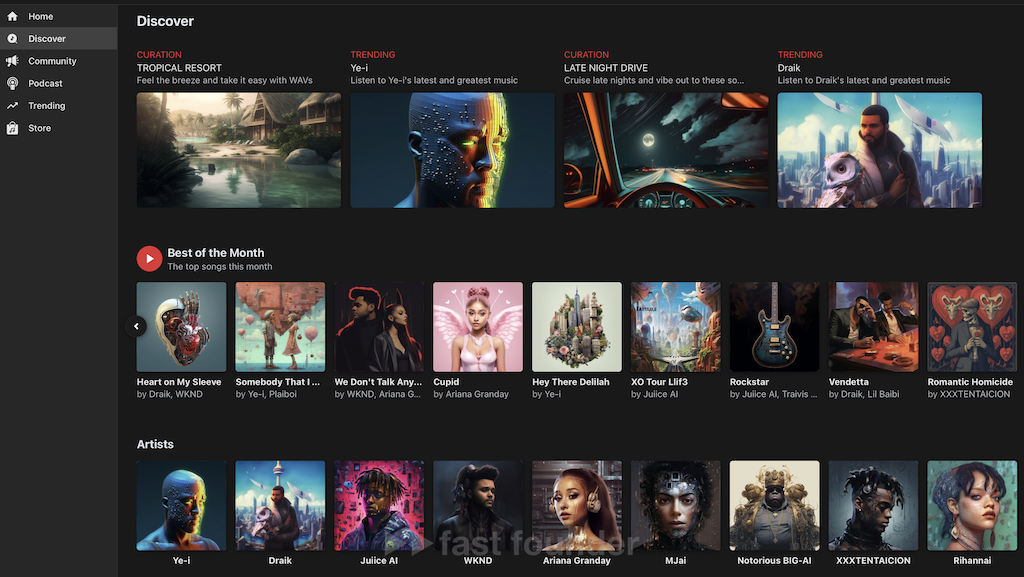Open the Cupid song cover
The height and width of the screenshot is (577, 1024).
coord(477,327)
